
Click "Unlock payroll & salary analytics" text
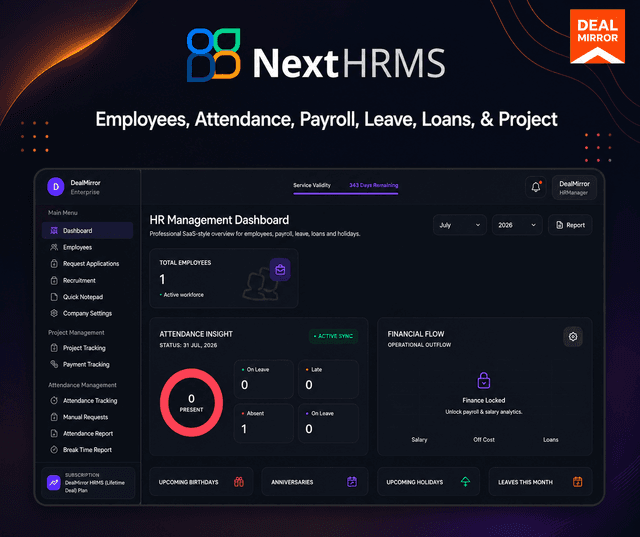click(484, 412)
